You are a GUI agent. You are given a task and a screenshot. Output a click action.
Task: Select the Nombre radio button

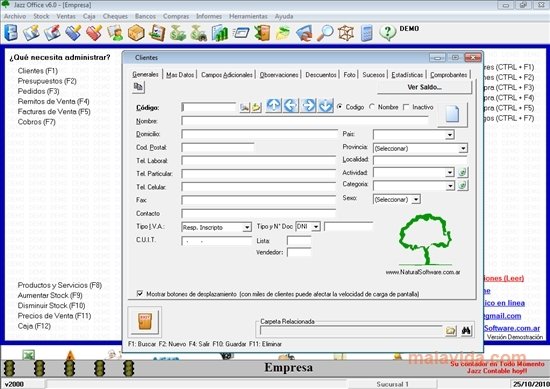(x=372, y=107)
